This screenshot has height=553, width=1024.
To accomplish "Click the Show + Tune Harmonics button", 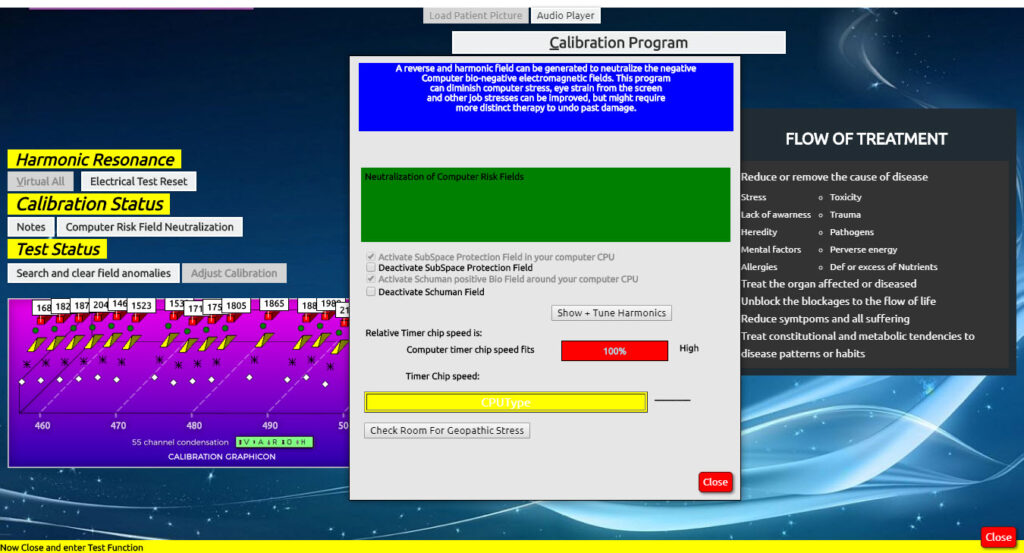I will pyautogui.click(x=611, y=313).
